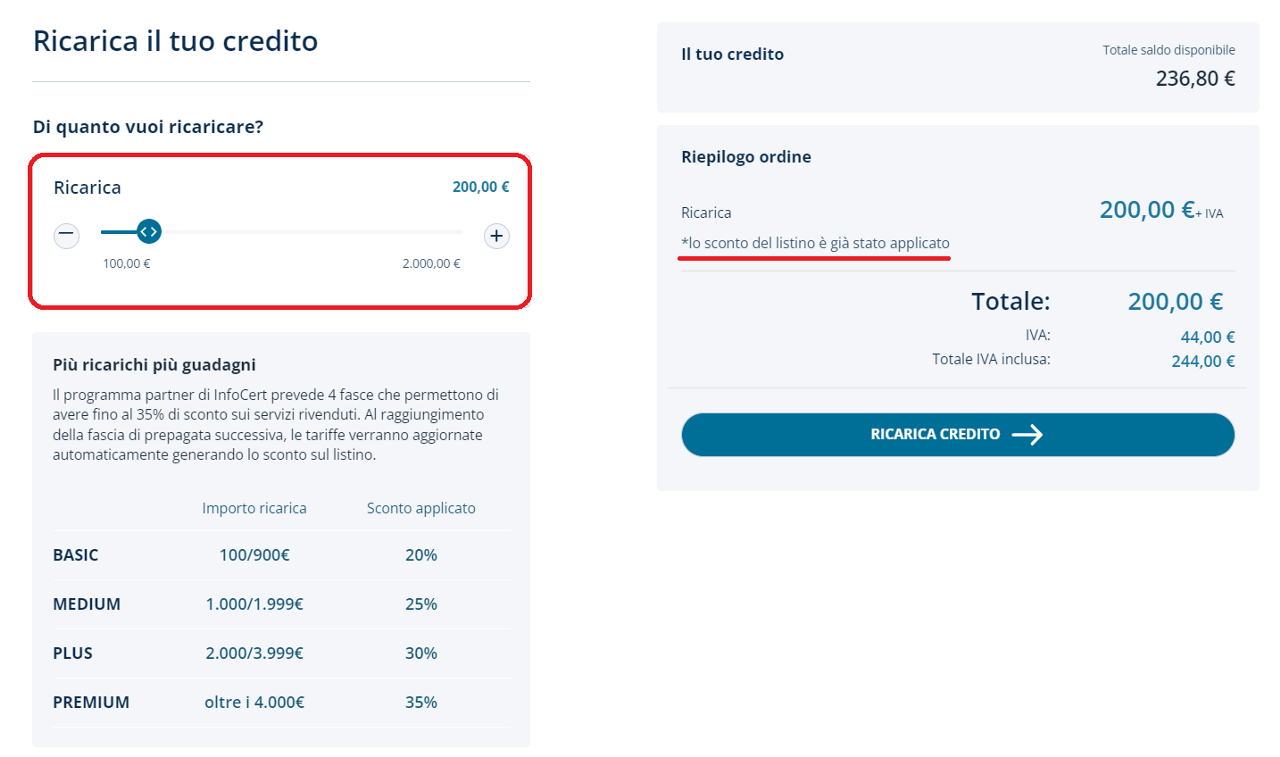Click the 244,00 € total with IVA
Viewport: 1280px width, 757px height.
click(x=1203, y=361)
